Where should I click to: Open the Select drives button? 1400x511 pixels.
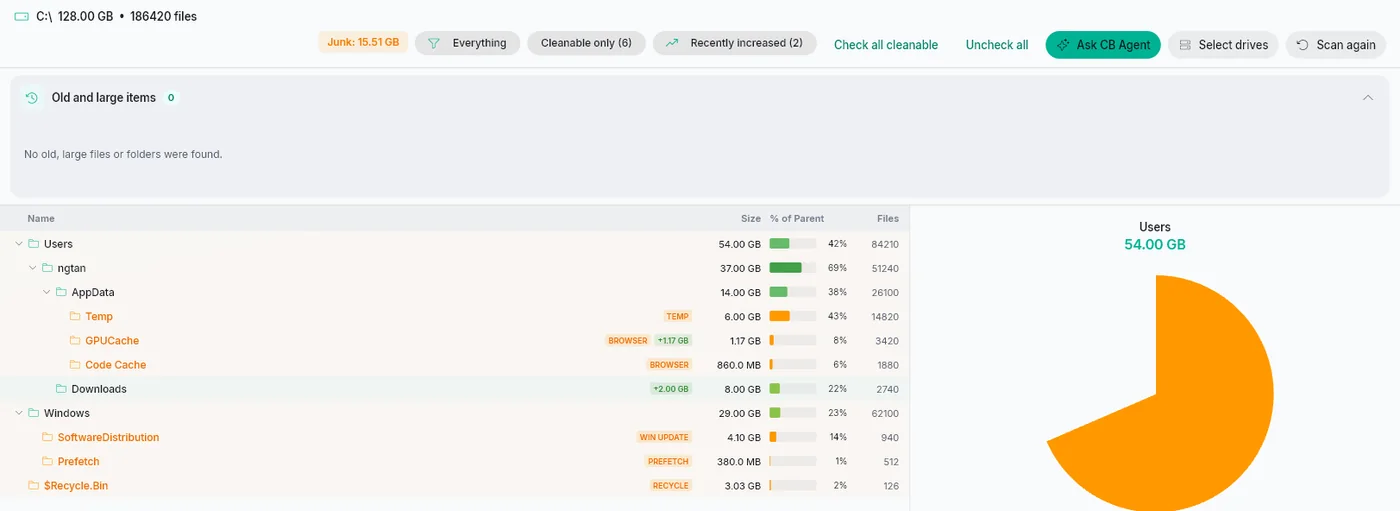click(x=1223, y=45)
